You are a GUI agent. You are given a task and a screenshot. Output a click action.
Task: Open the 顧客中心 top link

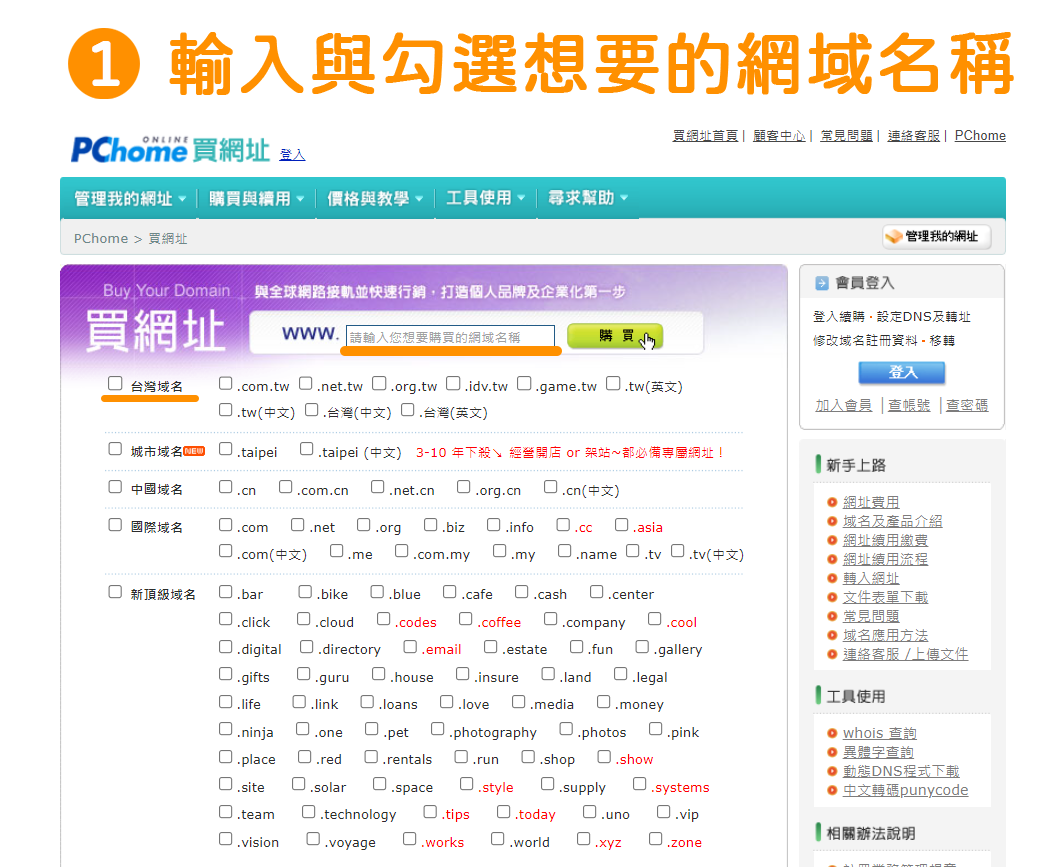tap(779, 135)
